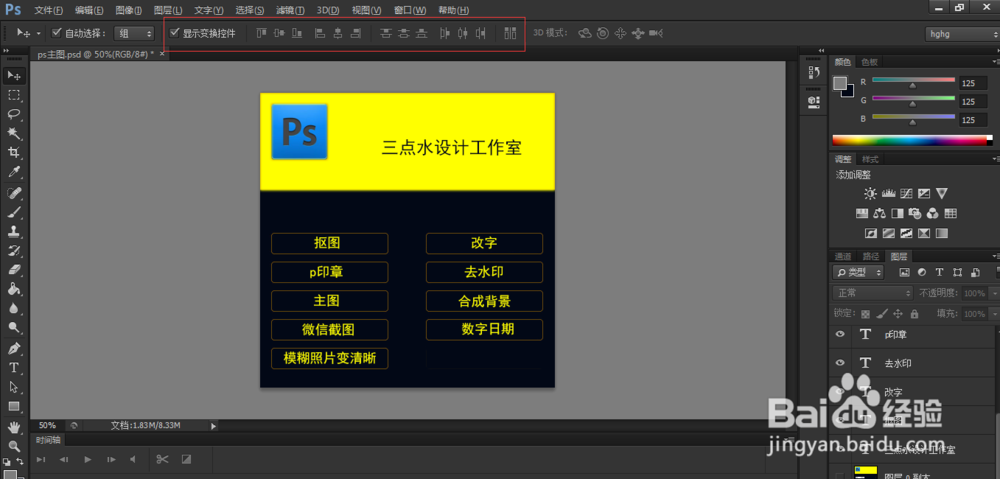Hide the 去水印 text layer
The image size is (1000, 479).
pos(840,362)
